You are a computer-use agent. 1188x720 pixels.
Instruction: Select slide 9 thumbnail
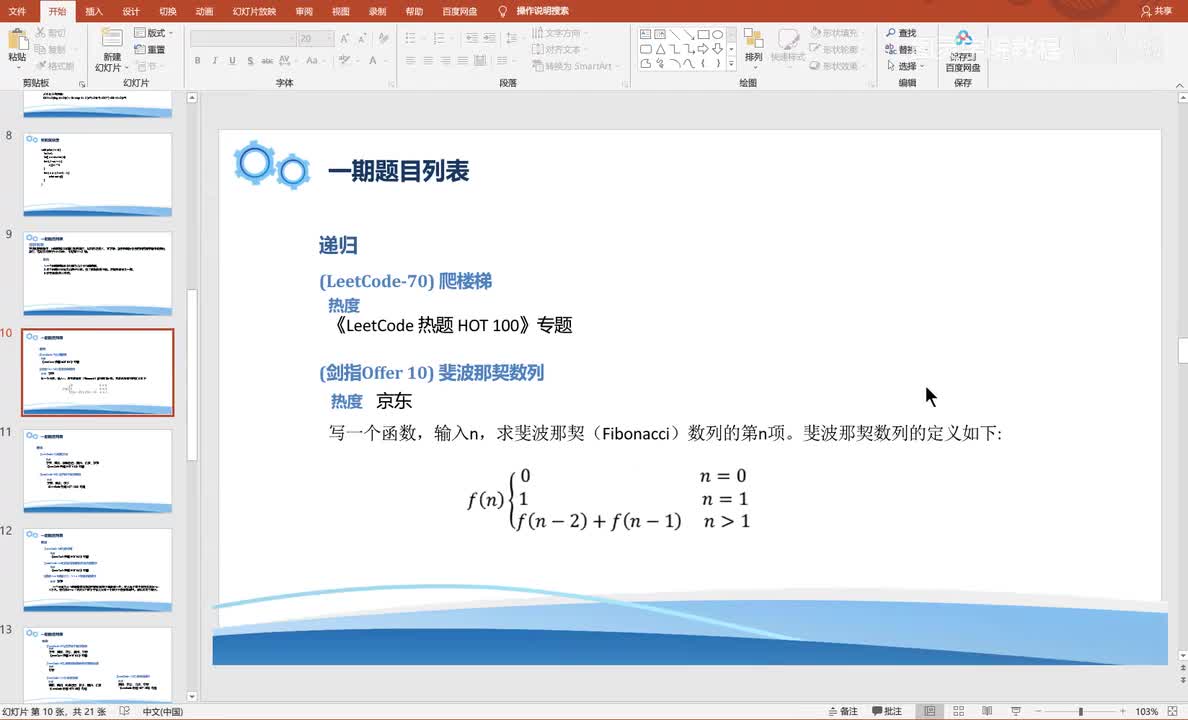[x=98, y=273]
